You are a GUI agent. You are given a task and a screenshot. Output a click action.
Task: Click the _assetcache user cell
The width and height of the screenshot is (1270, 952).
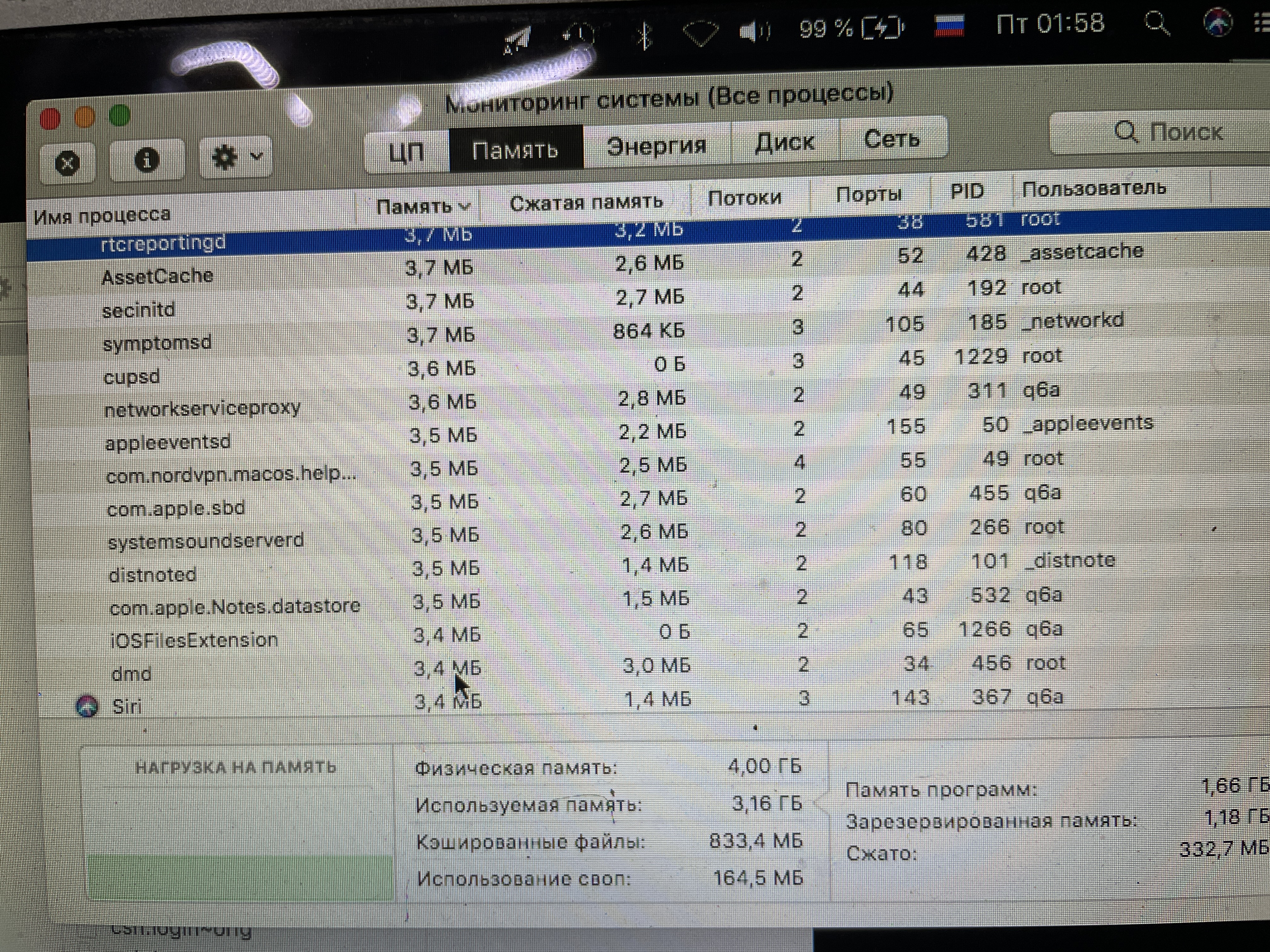1083,251
